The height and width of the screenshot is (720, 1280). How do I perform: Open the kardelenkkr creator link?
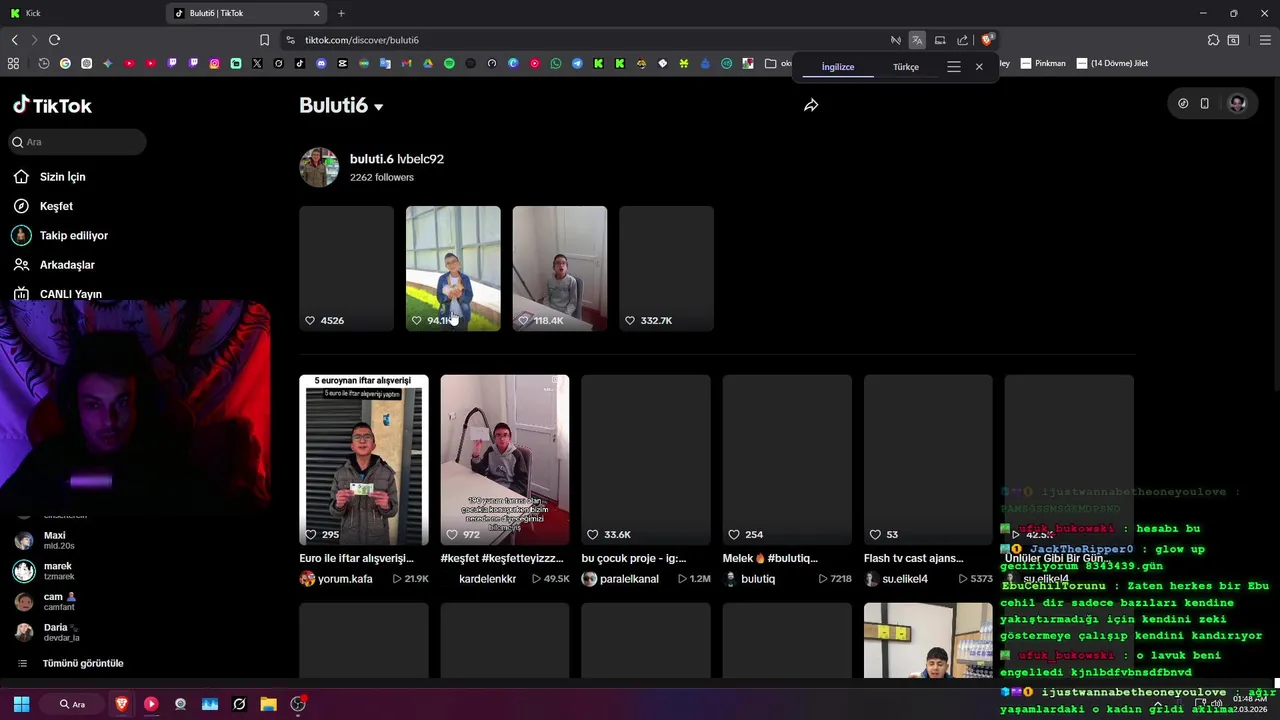point(487,579)
